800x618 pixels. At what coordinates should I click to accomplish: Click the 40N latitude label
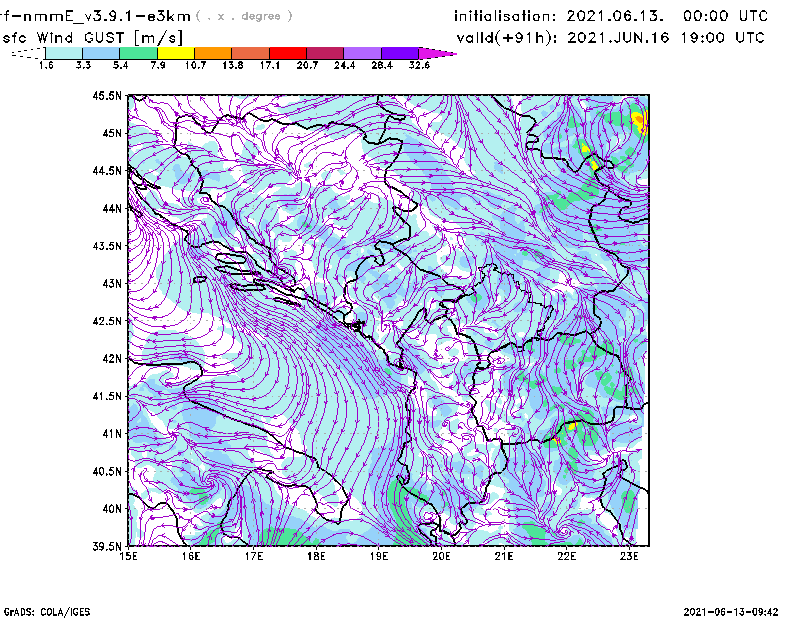[x=112, y=509]
